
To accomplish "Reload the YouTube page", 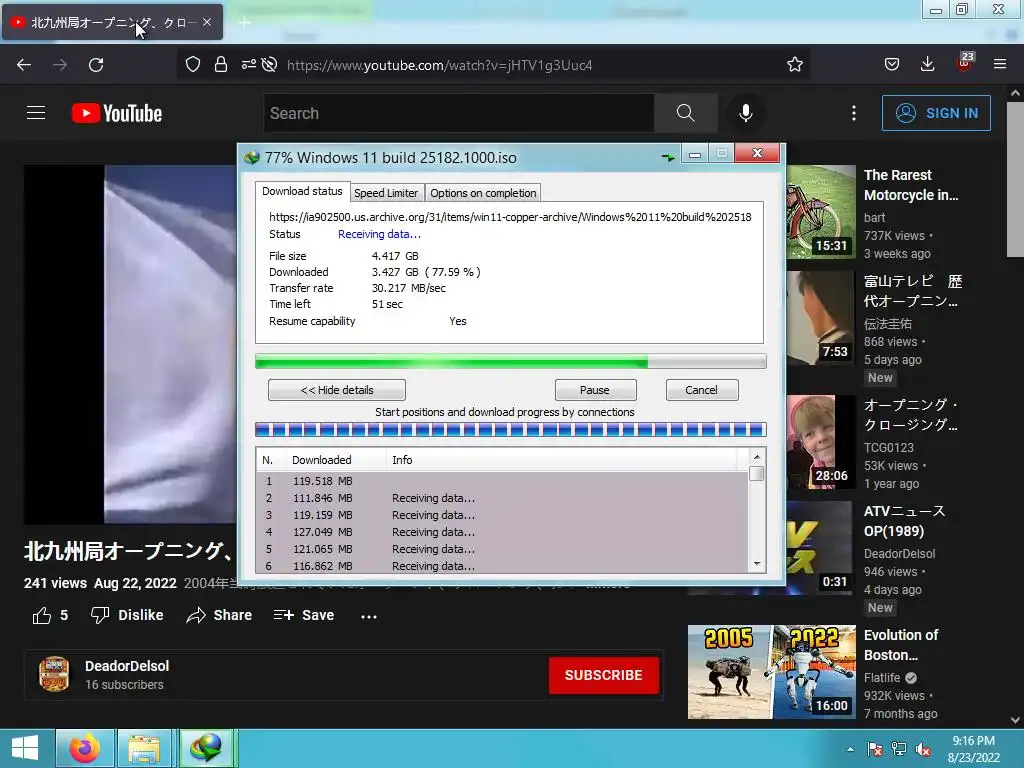I will pyautogui.click(x=96, y=65).
